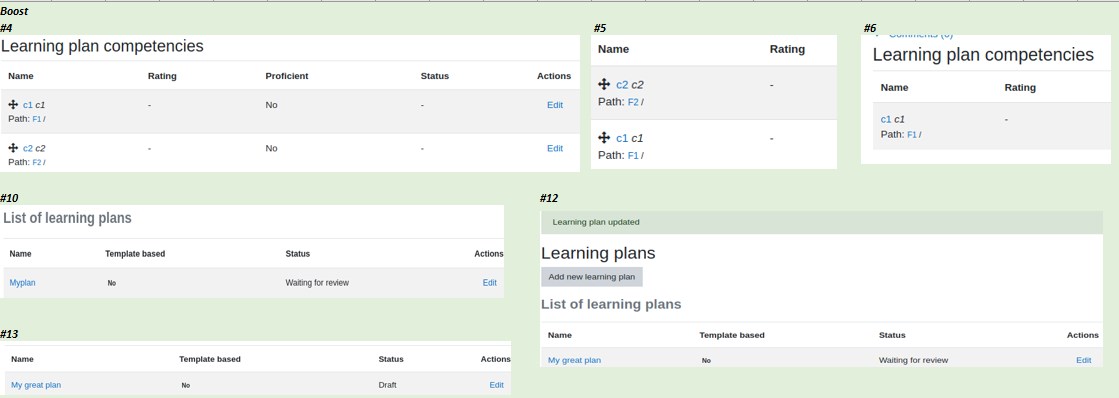Viewport: 1119px width, 398px height.
Task: Click move icon beside c2 in panel #5
Action: click(604, 84)
